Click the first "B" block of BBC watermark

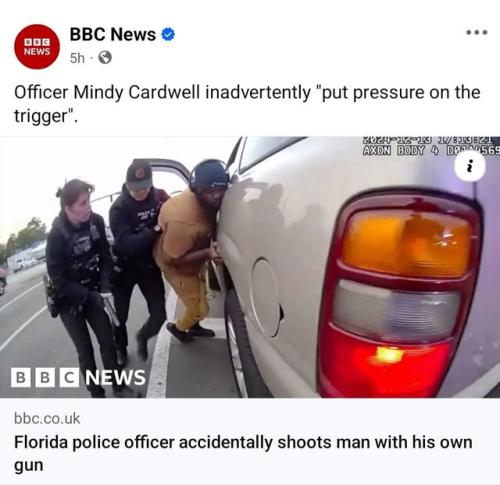click(x=21, y=377)
